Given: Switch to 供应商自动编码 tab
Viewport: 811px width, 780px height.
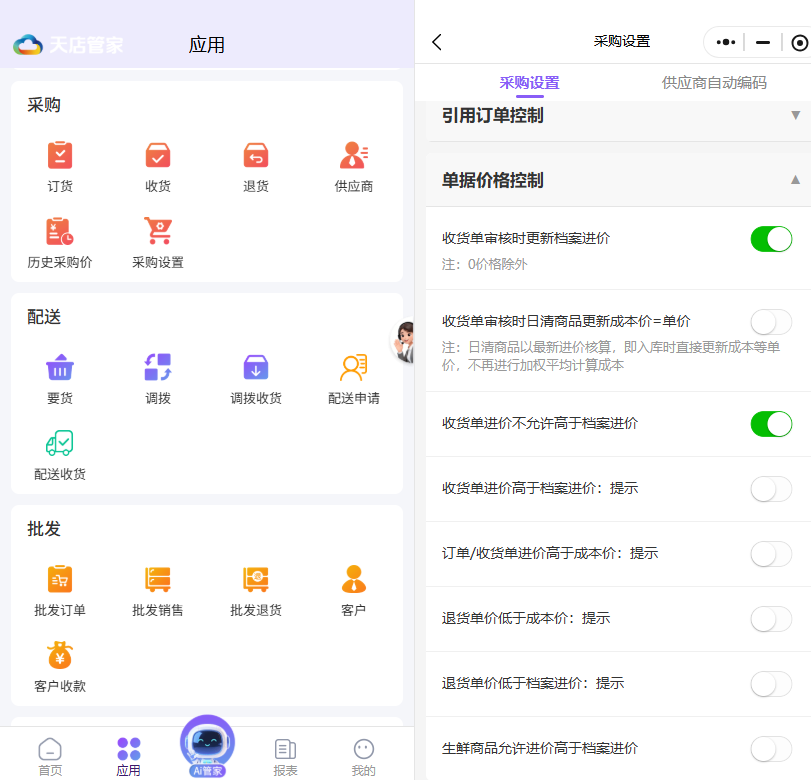Looking at the screenshot, I should point(714,83).
